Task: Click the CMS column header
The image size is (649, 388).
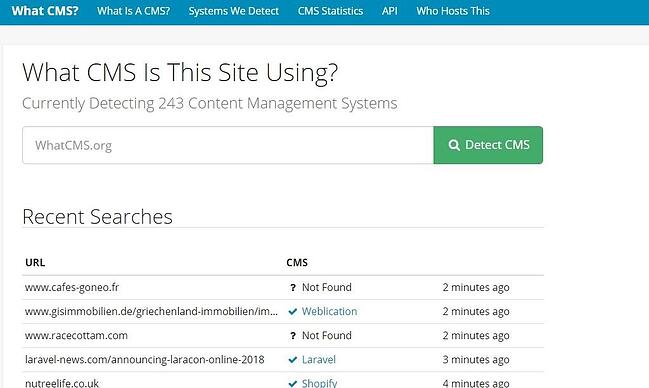Action: (297, 263)
